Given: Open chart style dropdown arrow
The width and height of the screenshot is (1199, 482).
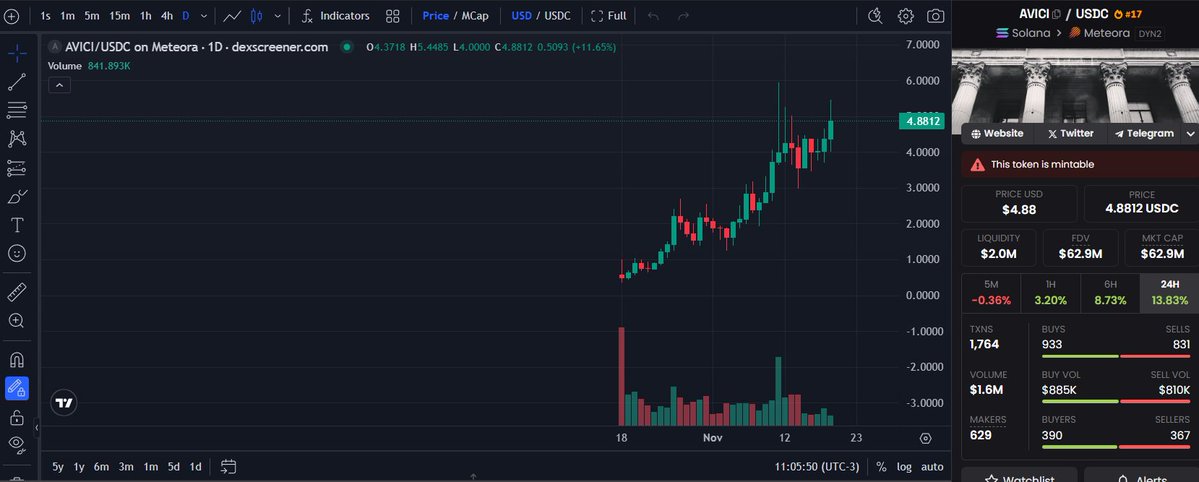Looking at the screenshot, I should pos(277,15).
